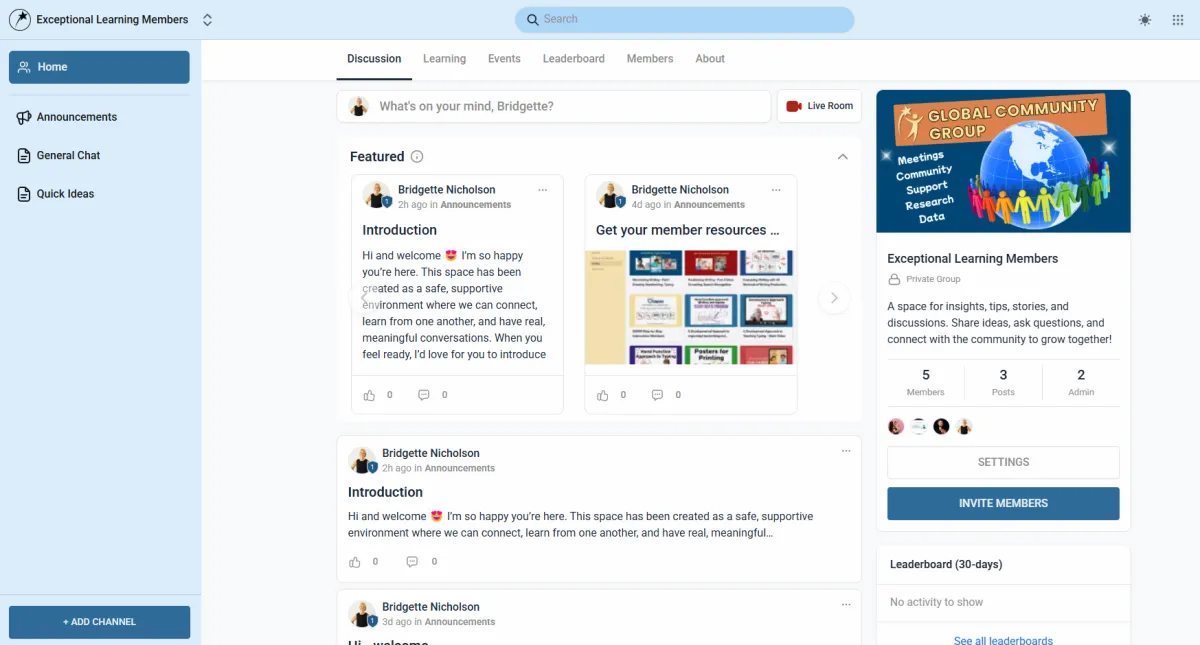Comment on the feed Introduction post
This screenshot has height=645, width=1200.
click(412, 562)
